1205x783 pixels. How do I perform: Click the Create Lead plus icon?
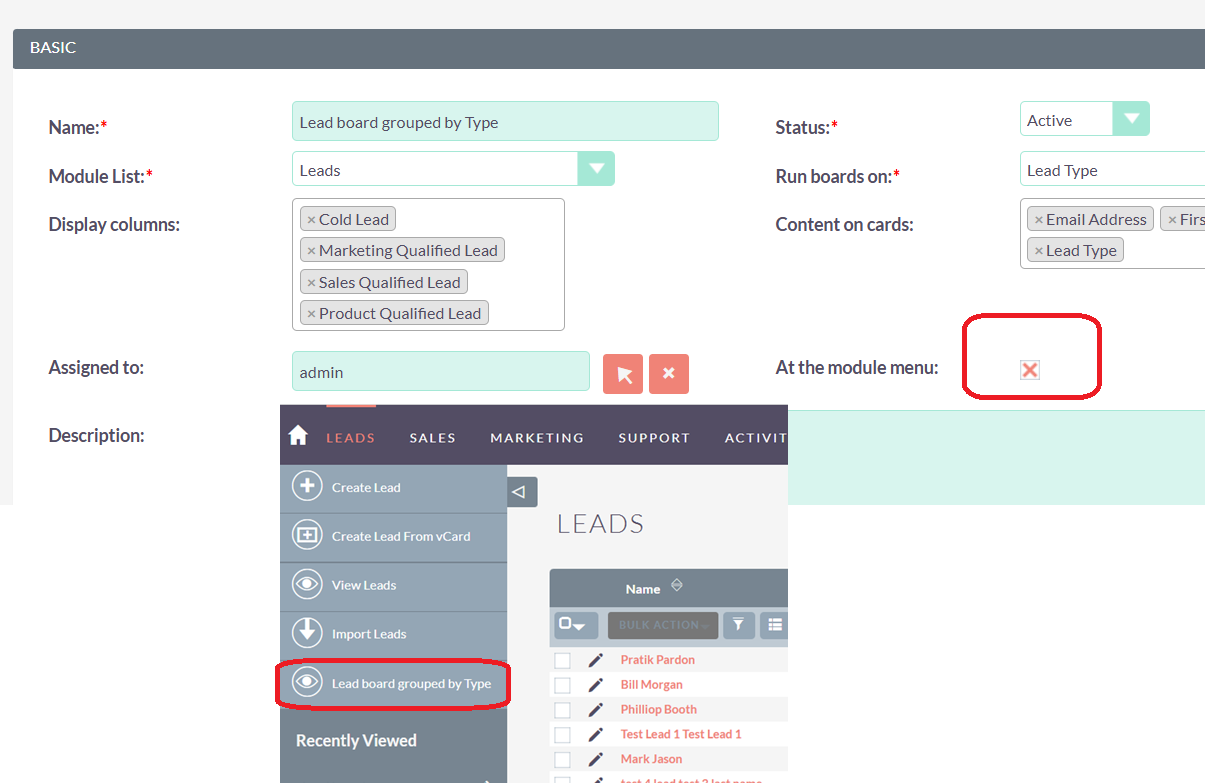[x=307, y=486]
